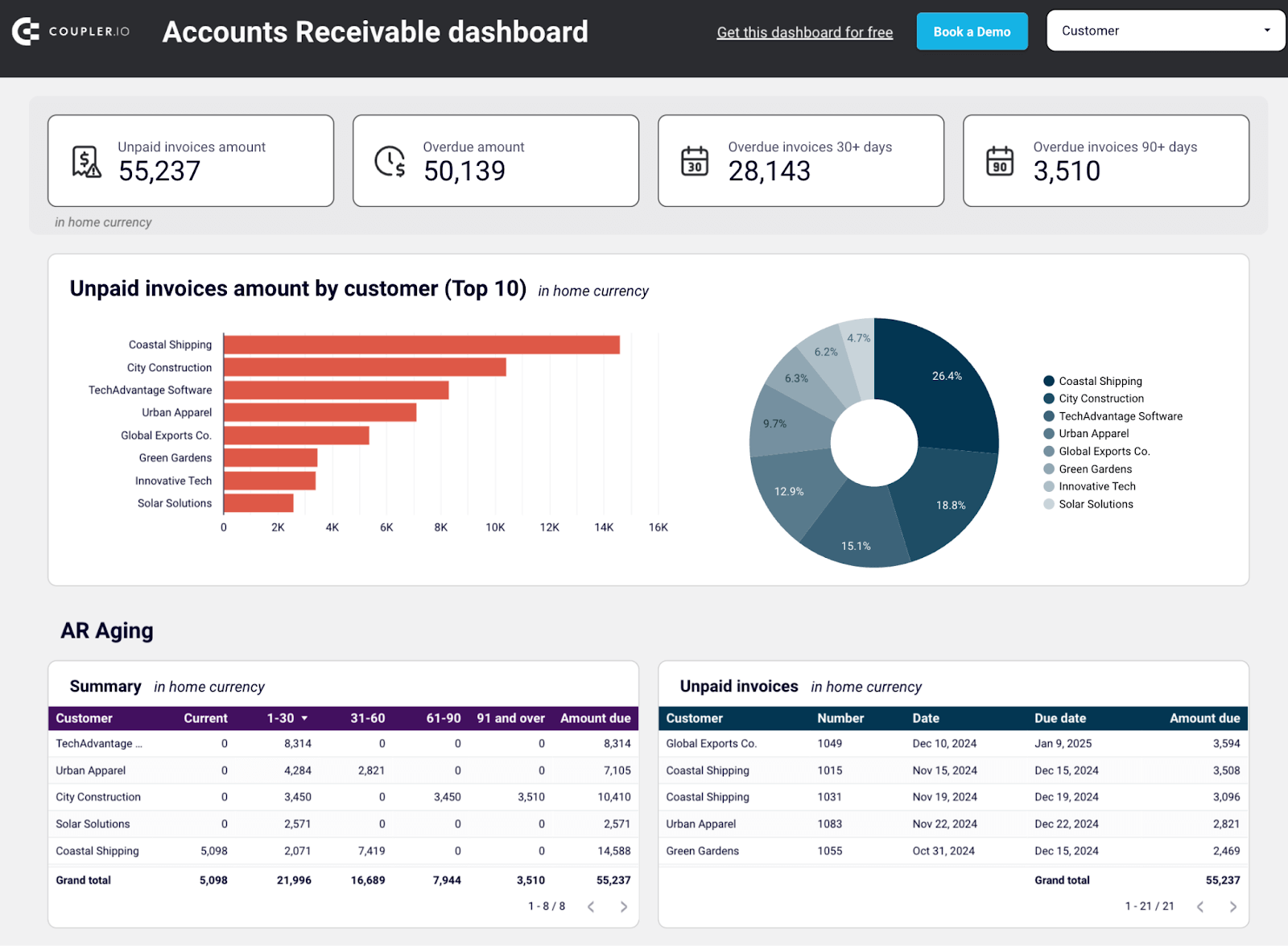Open the Customer filter dropdown
The height and width of the screenshot is (946, 1288).
[x=1164, y=31]
